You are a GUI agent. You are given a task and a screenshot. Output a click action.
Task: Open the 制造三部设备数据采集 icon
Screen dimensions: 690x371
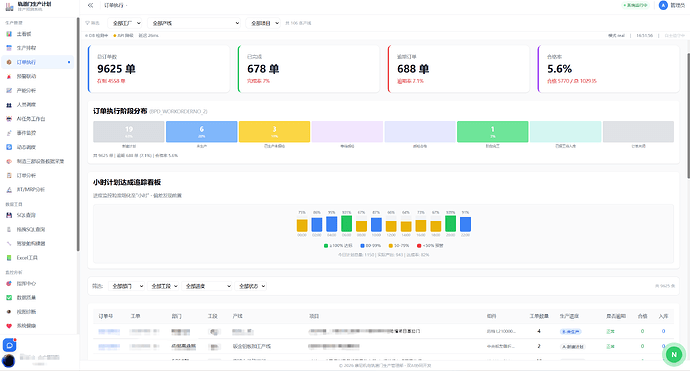[x=9, y=161]
